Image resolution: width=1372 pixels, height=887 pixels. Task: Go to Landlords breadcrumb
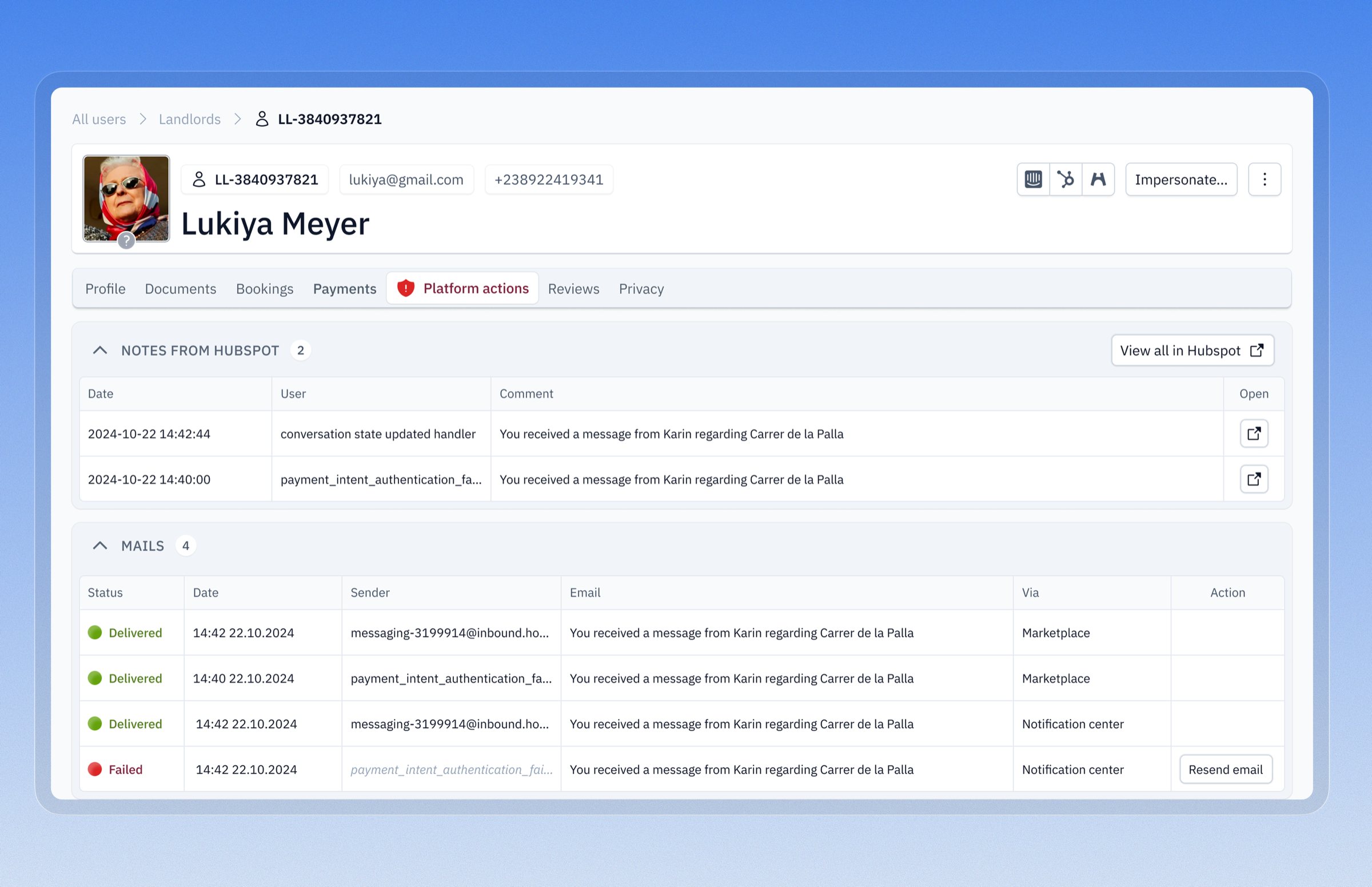[x=190, y=118]
